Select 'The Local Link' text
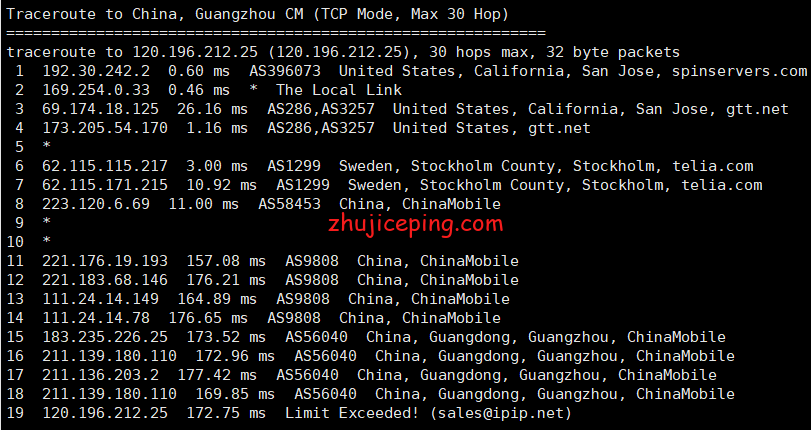The height and width of the screenshot is (430, 811). click(x=339, y=90)
